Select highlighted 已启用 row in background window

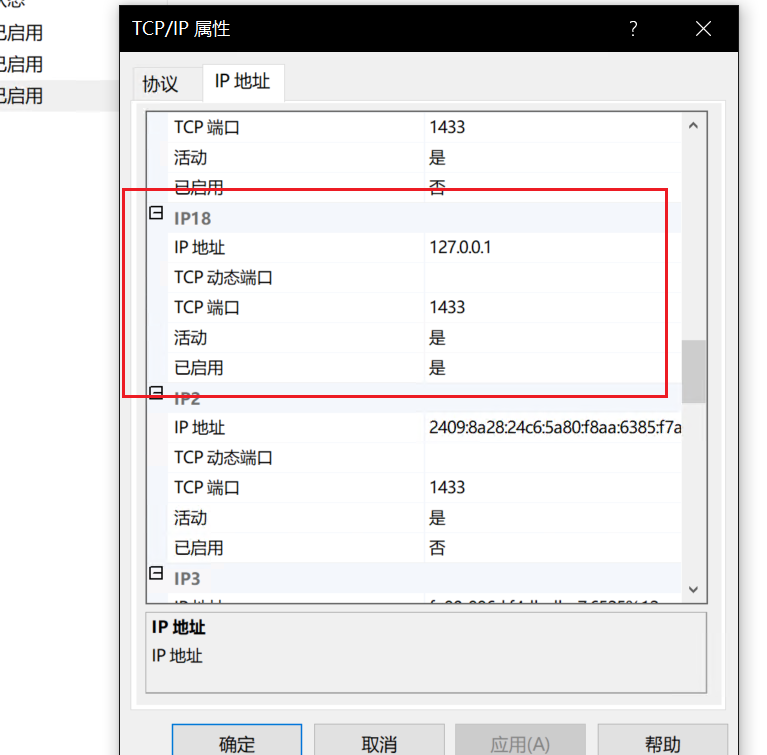coord(59,95)
